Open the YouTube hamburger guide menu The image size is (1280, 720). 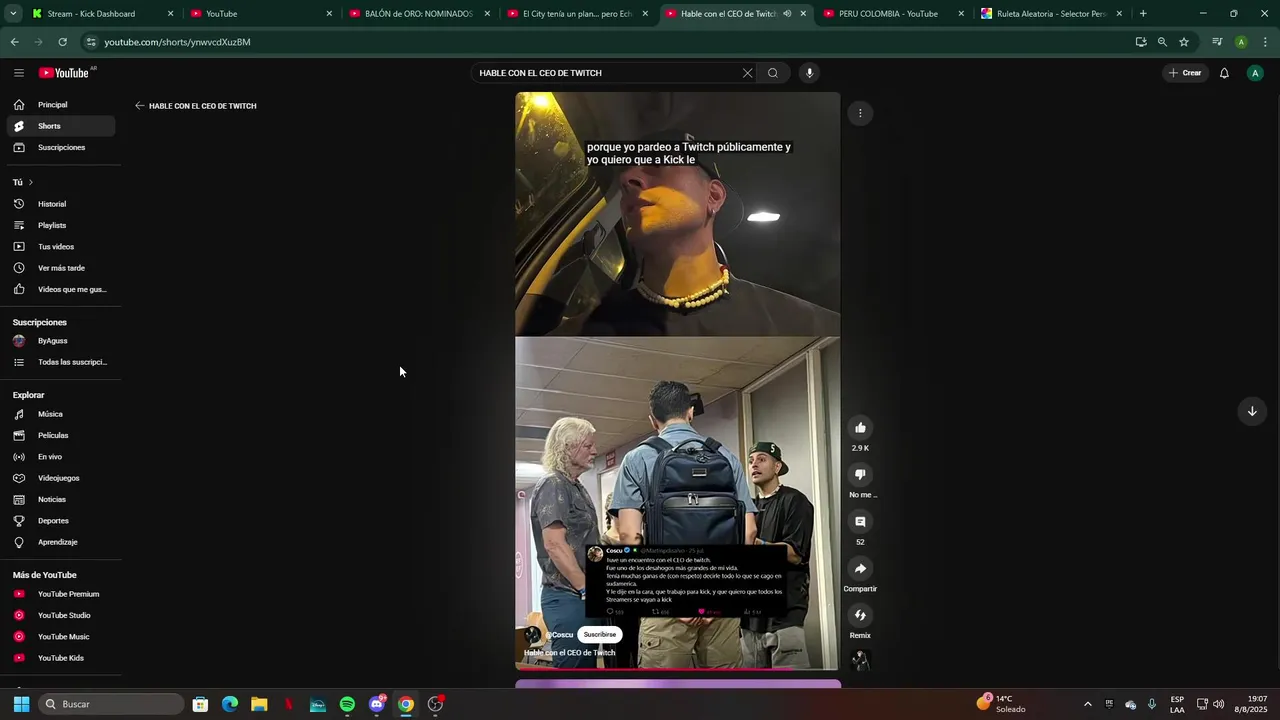click(19, 73)
